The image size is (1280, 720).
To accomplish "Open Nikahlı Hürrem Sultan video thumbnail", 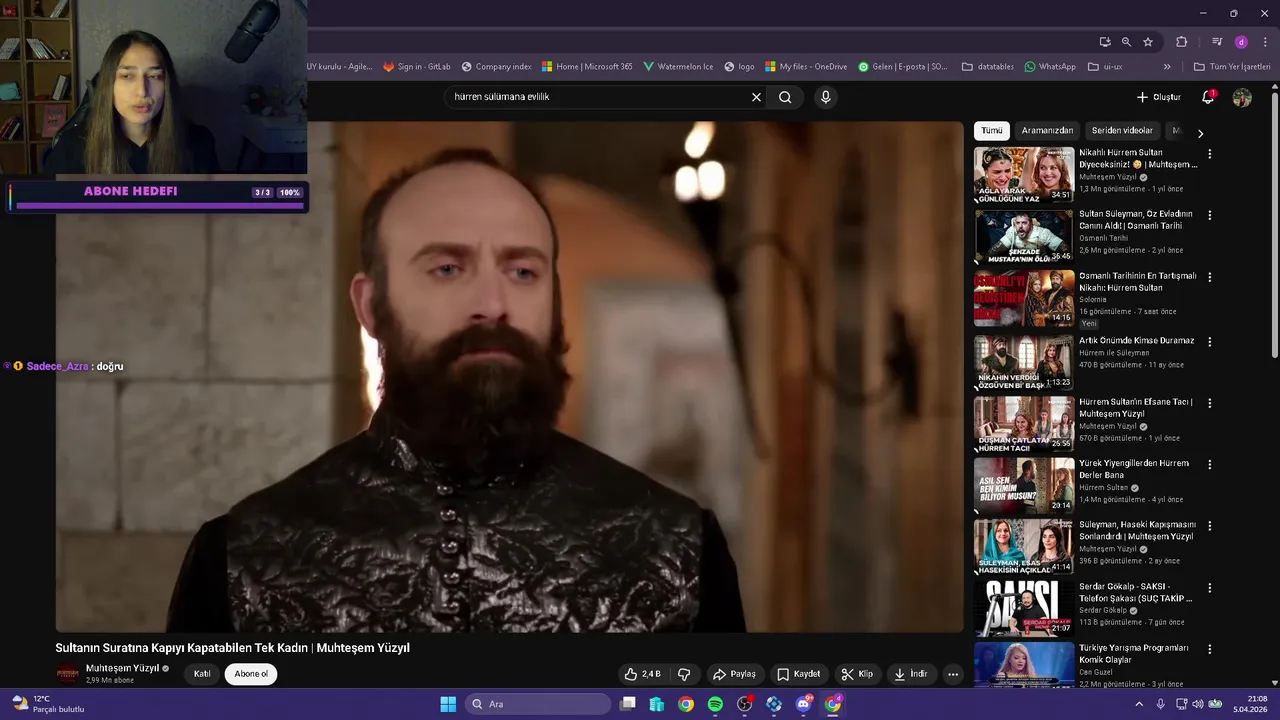I will tap(1024, 175).
